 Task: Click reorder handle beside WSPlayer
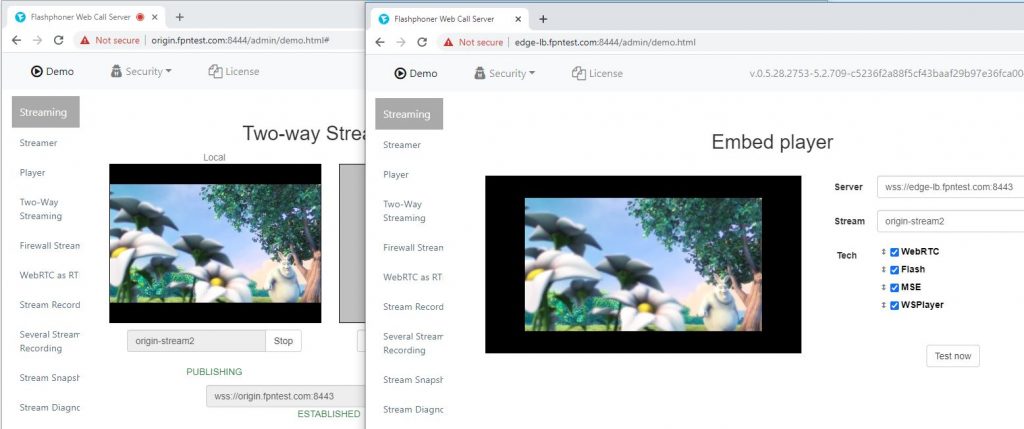[883, 305]
